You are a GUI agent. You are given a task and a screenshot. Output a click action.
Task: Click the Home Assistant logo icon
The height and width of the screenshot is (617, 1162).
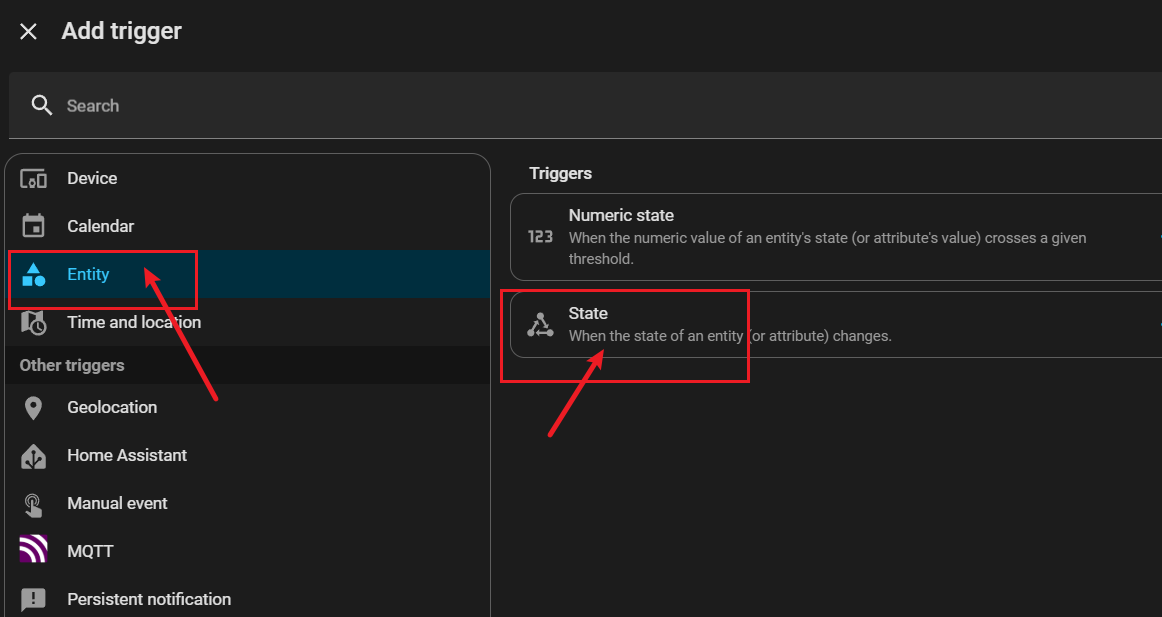coord(34,456)
